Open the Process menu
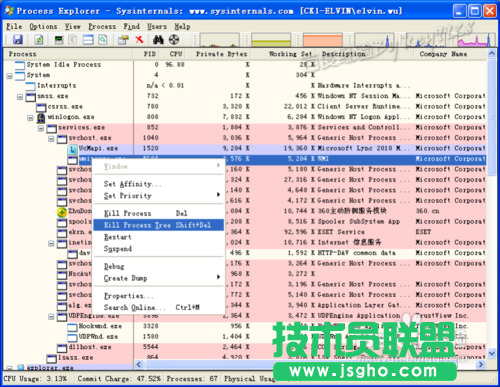This screenshot has height=387, width=500. [x=102, y=26]
